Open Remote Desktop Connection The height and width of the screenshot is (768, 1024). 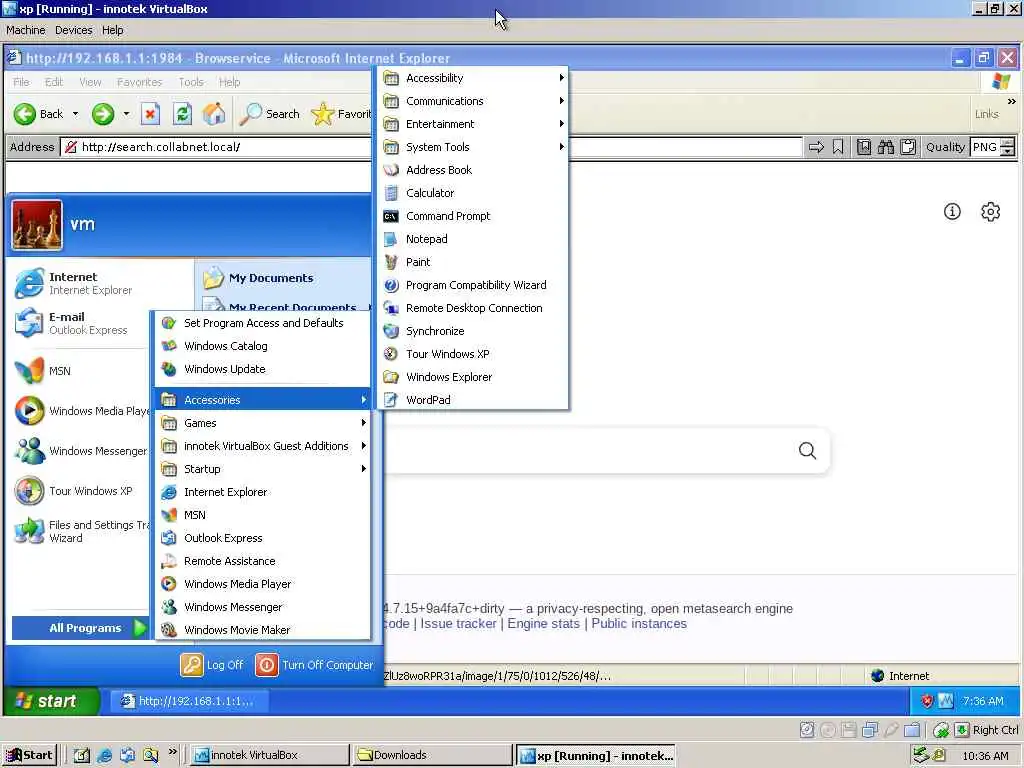tap(473, 308)
